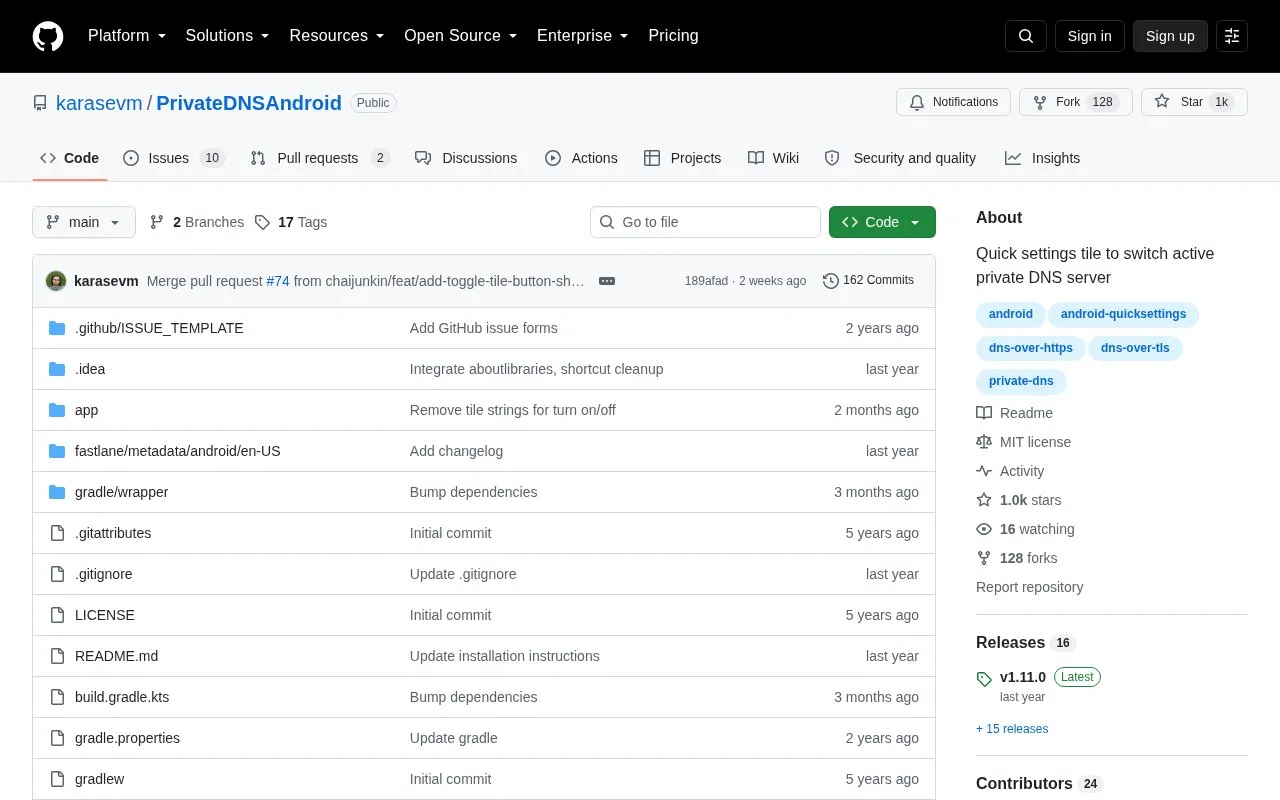Viewport: 1280px width, 800px height.
Task: Open pull request #74 link
Action: click(278, 281)
